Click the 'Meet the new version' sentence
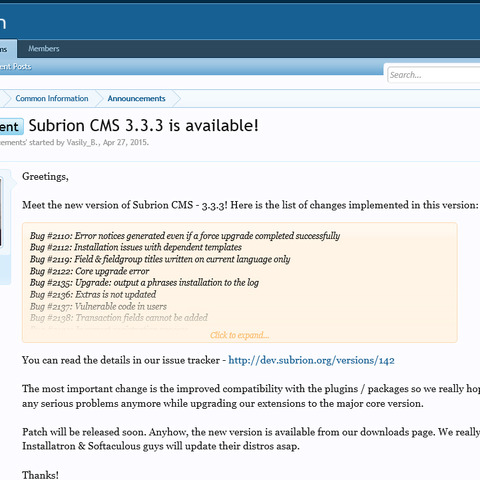480x480 pixels. (250, 205)
